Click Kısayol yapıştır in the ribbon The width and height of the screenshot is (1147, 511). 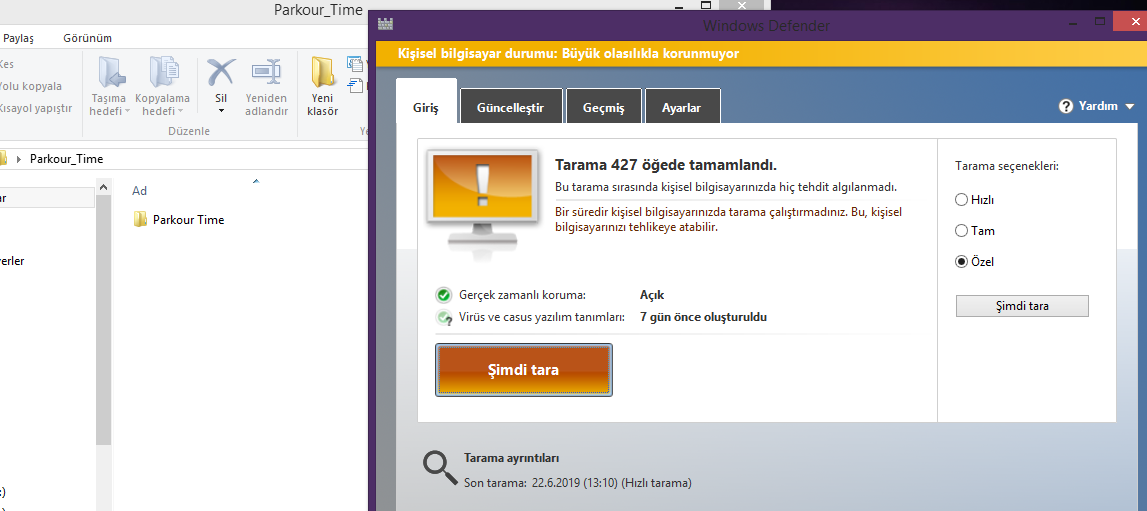click(35, 108)
